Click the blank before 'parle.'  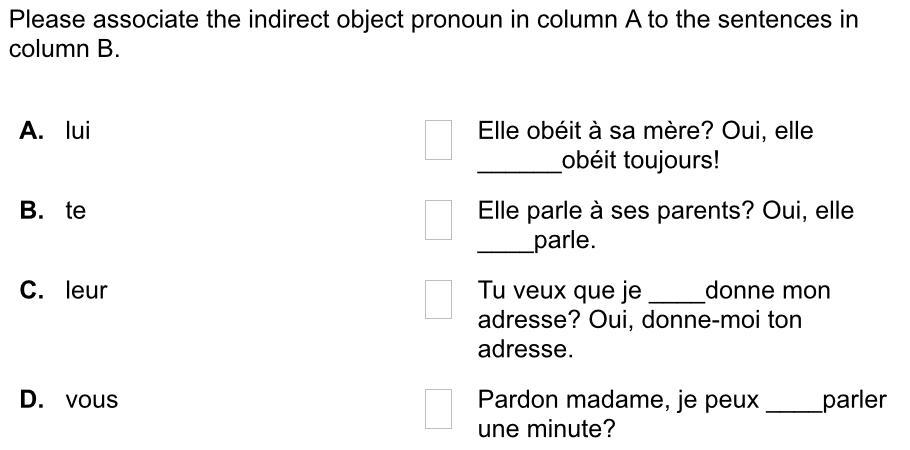pyautogui.click(x=505, y=250)
